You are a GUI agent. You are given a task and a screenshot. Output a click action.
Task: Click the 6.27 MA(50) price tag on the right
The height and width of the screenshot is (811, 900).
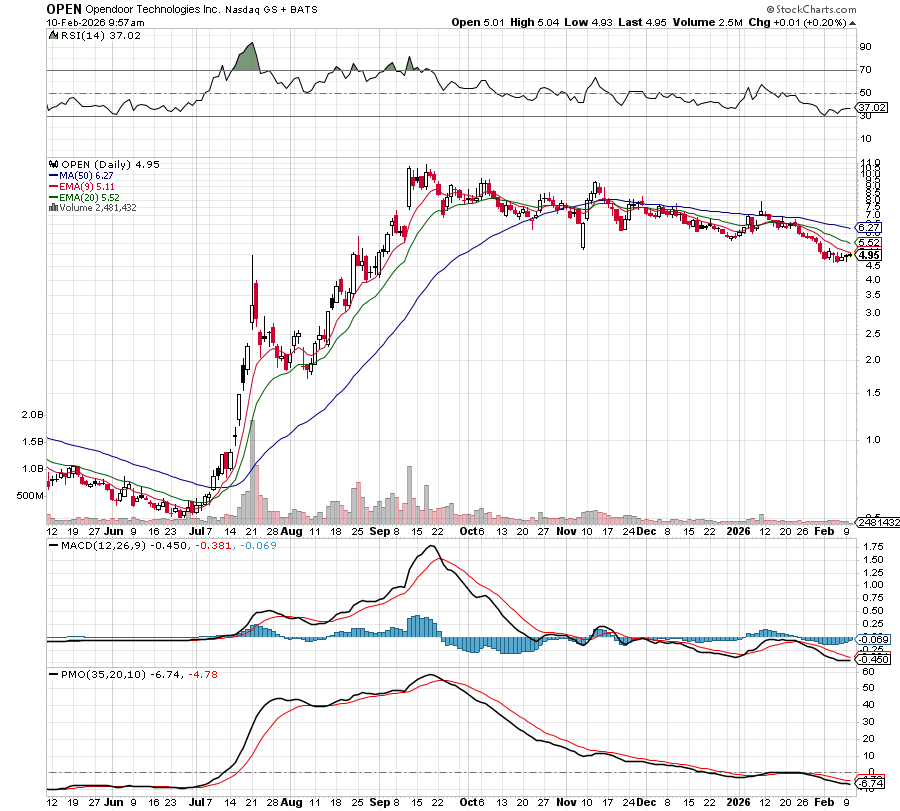point(870,227)
